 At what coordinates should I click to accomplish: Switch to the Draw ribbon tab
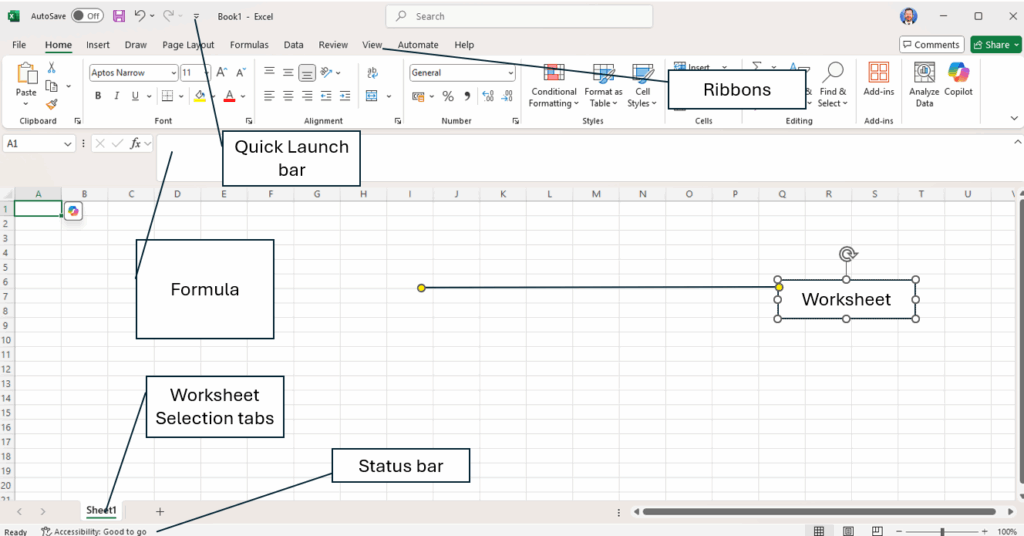pos(135,44)
